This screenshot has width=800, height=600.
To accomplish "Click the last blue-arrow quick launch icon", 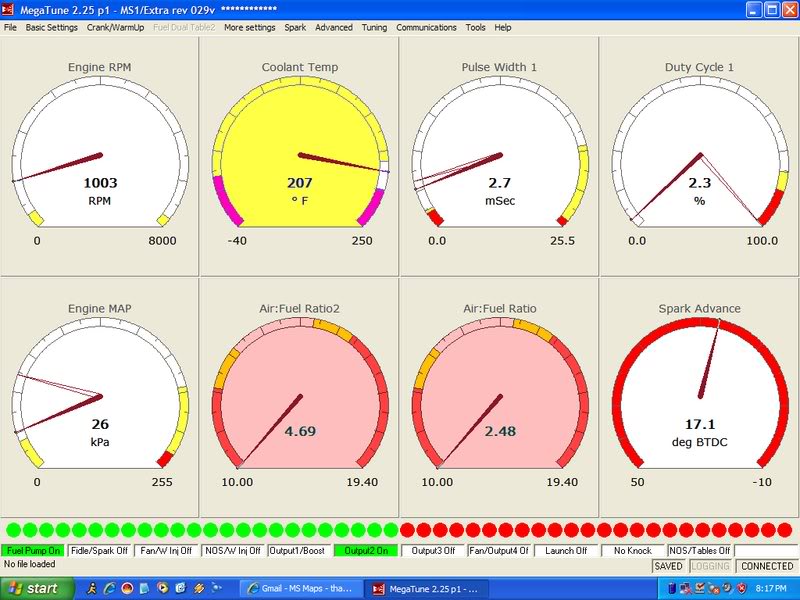I will tap(216, 588).
